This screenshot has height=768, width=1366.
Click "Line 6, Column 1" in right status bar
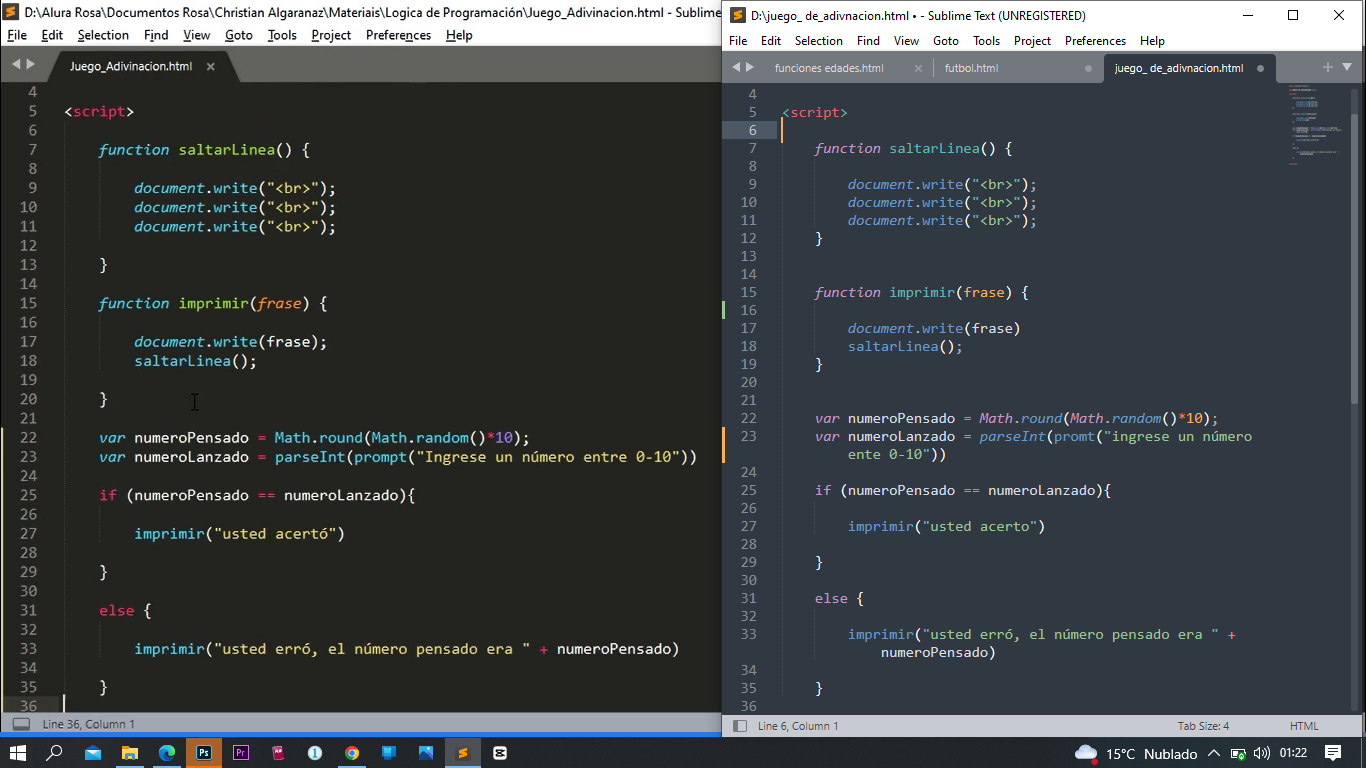[798, 726]
